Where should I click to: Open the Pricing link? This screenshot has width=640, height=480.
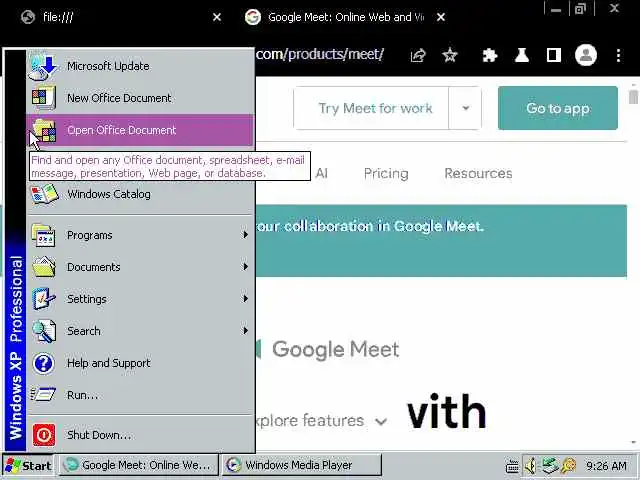(x=386, y=173)
